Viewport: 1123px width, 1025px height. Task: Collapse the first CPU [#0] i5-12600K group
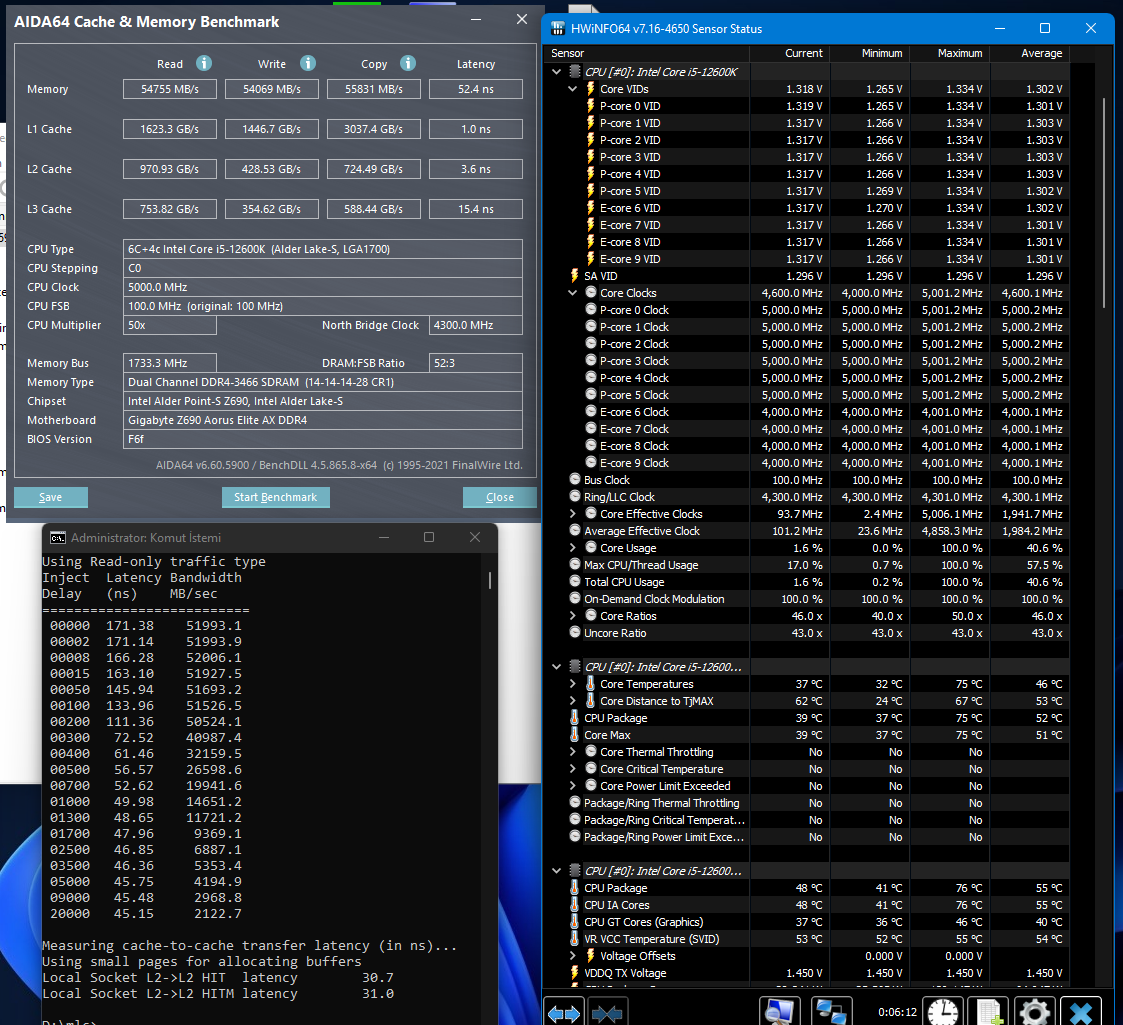point(556,72)
